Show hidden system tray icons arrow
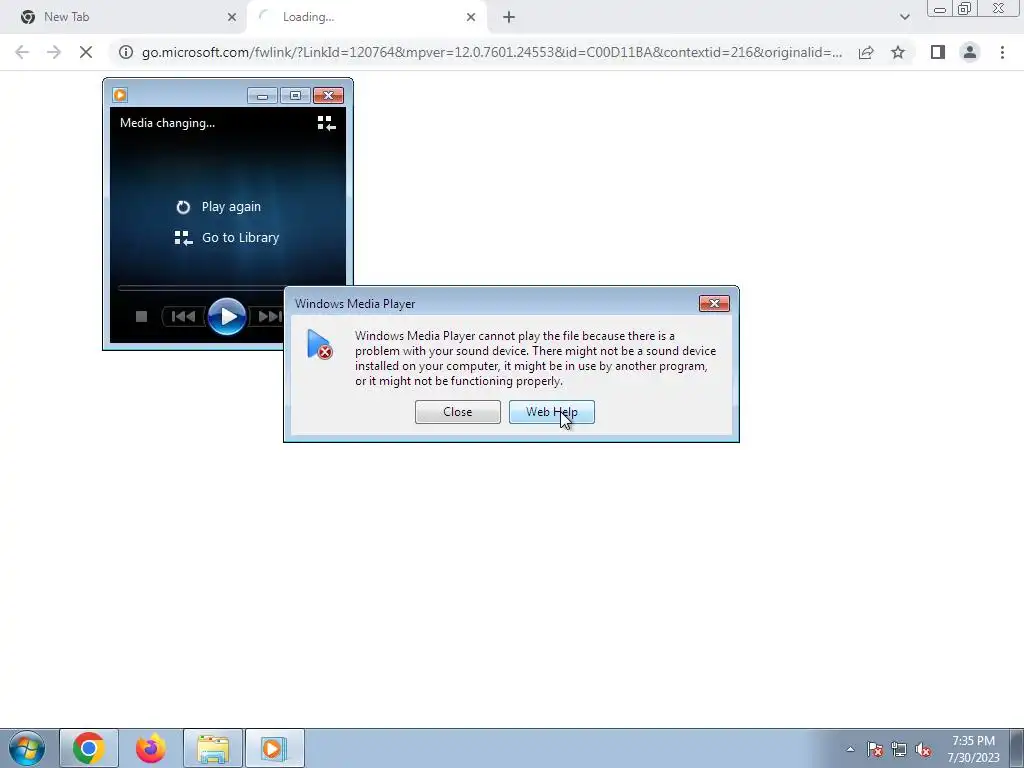The height and width of the screenshot is (768, 1024). [x=850, y=749]
